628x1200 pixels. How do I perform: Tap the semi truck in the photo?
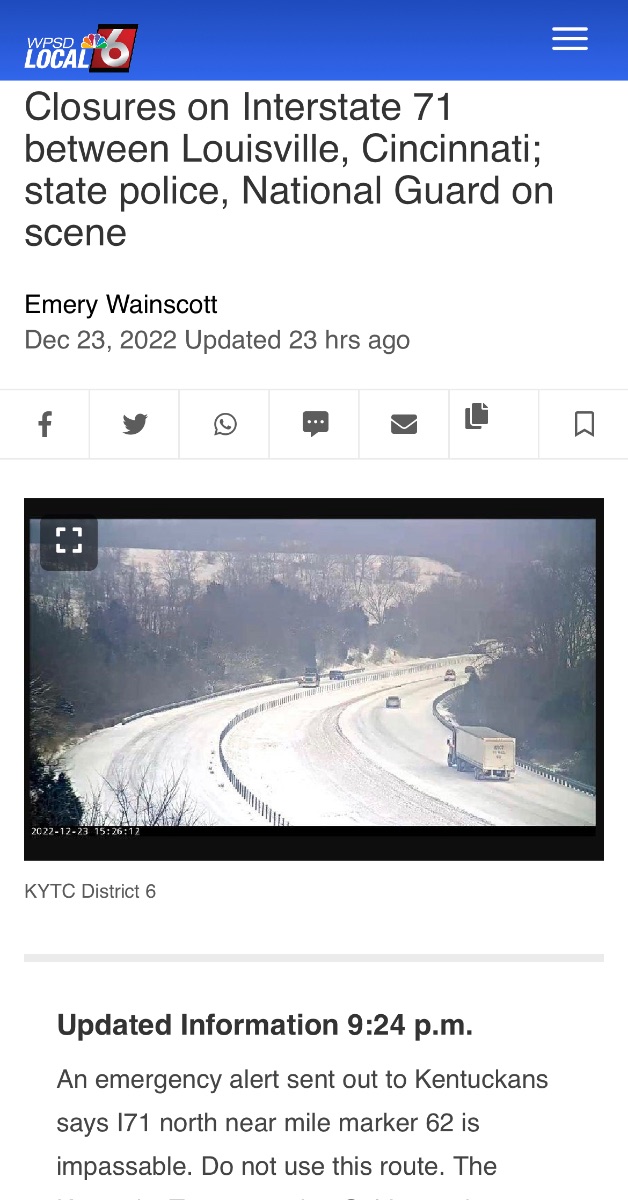click(482, 752)
